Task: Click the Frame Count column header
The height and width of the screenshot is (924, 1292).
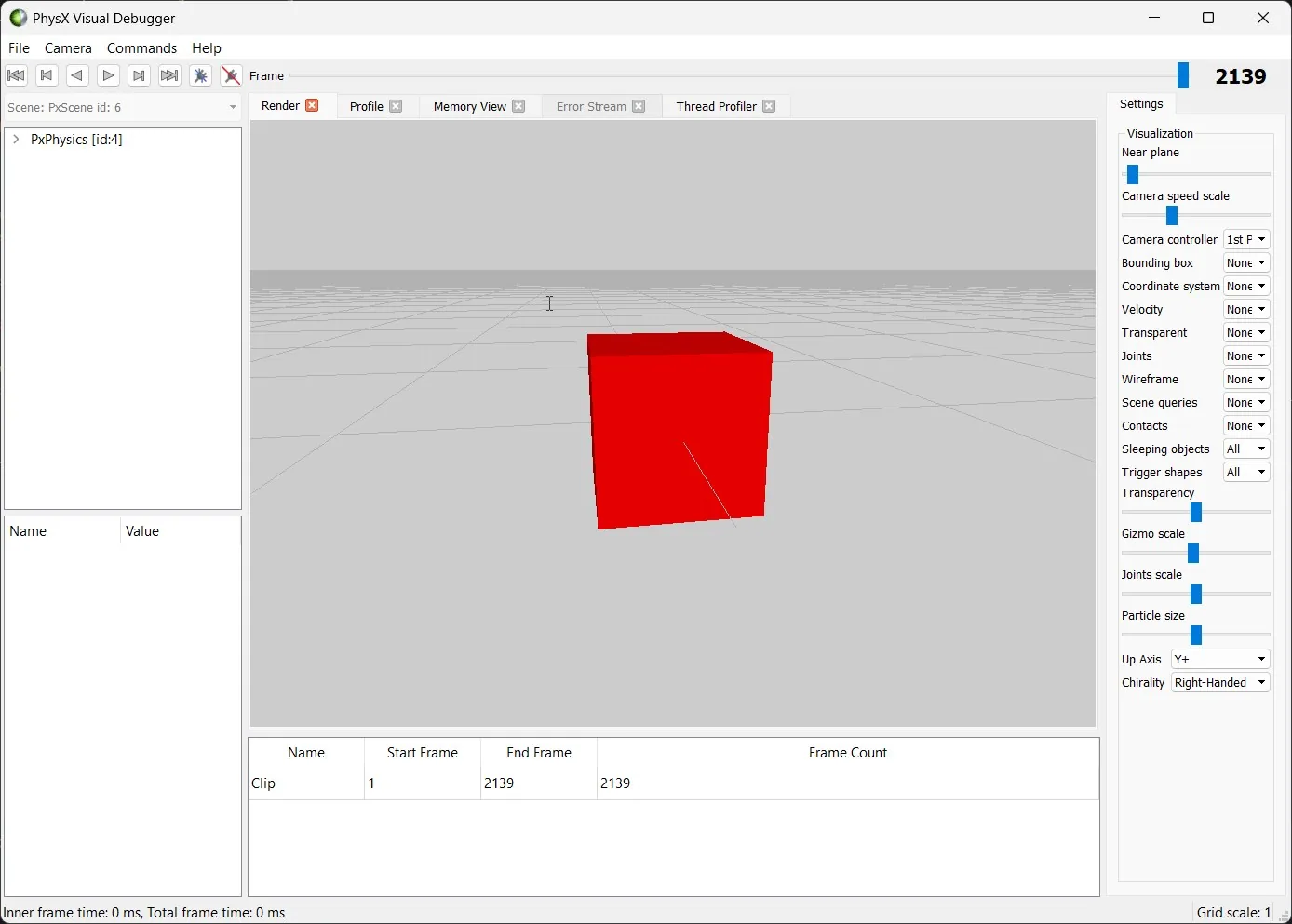Action: click(x=848, y=753)
